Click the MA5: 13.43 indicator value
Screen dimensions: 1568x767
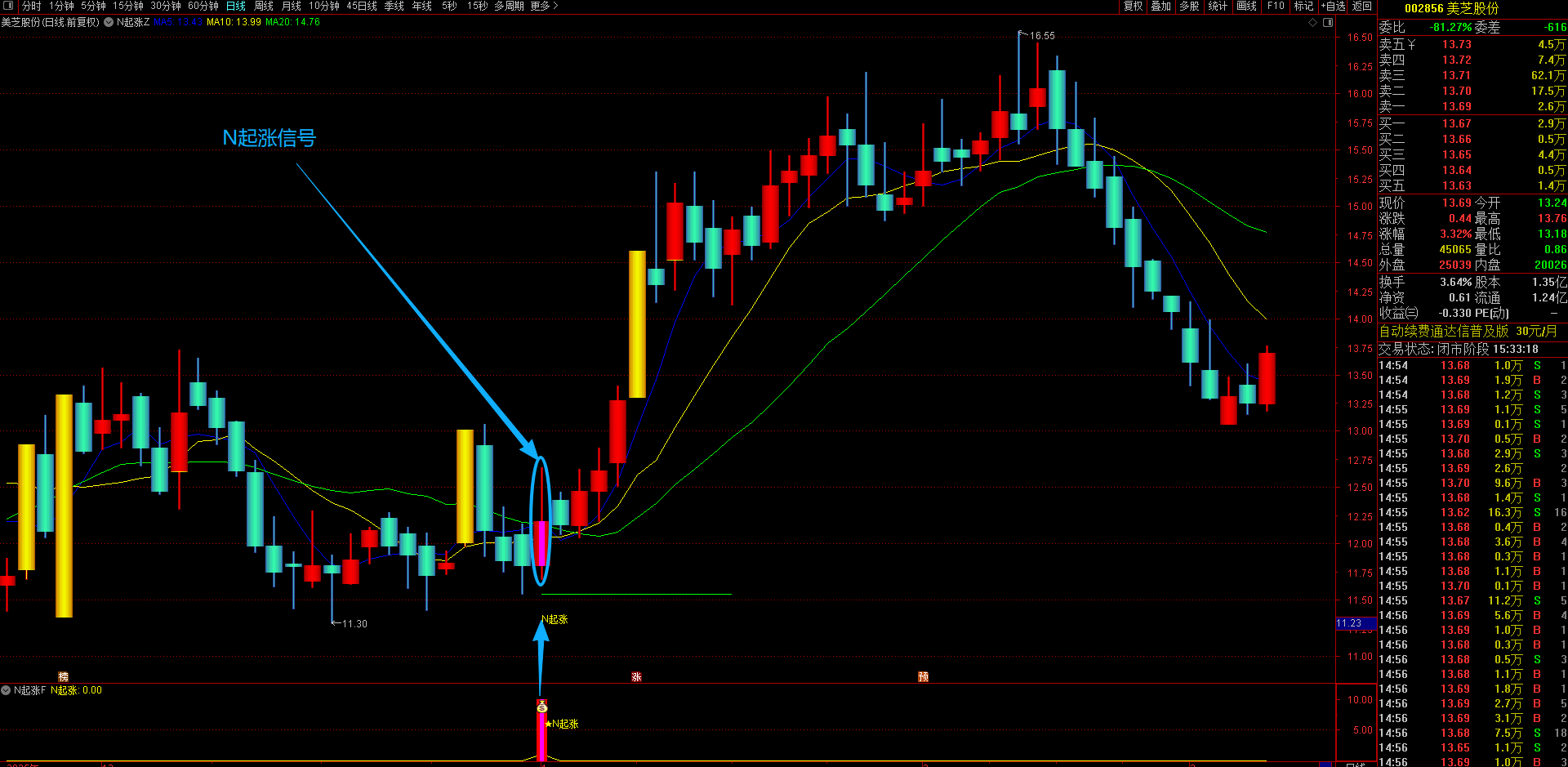(x=177, y=22)
